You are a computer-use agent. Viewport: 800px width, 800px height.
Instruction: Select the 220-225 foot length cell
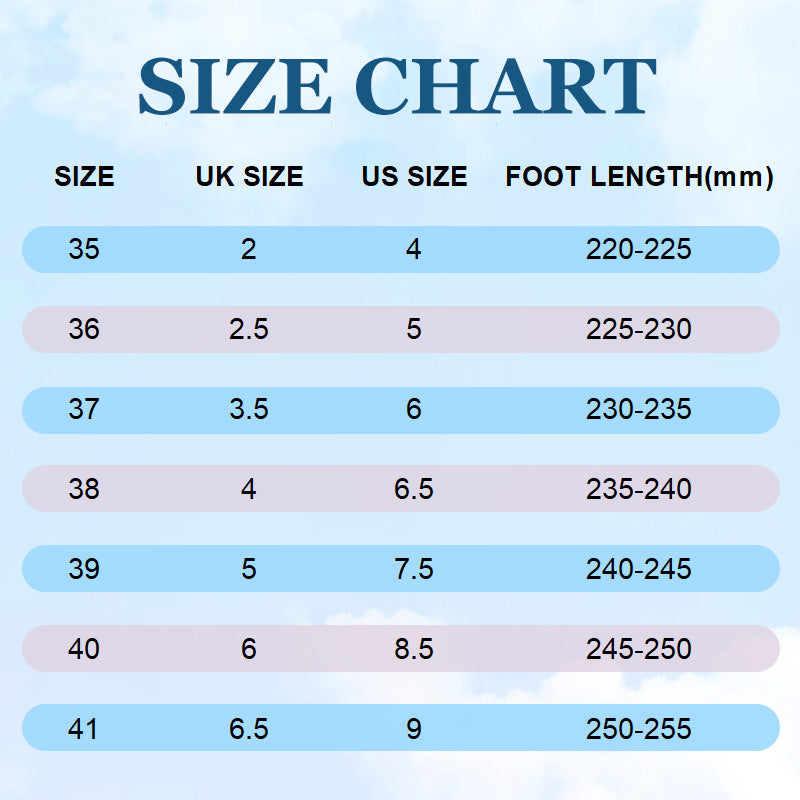pos(639,250)
